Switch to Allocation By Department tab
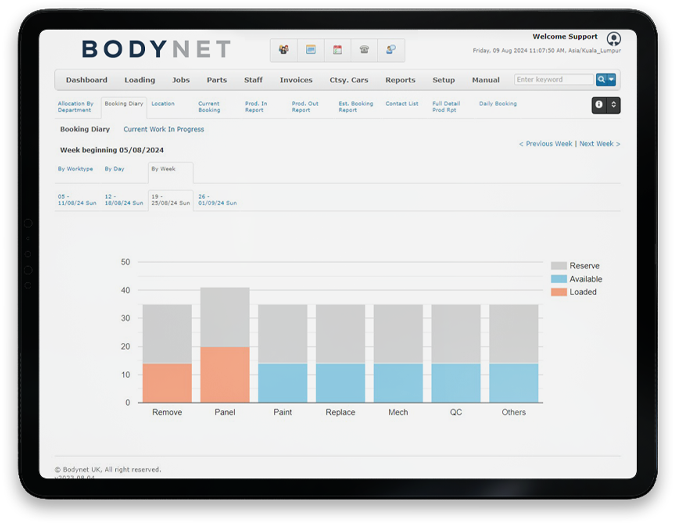 point(75,107)
